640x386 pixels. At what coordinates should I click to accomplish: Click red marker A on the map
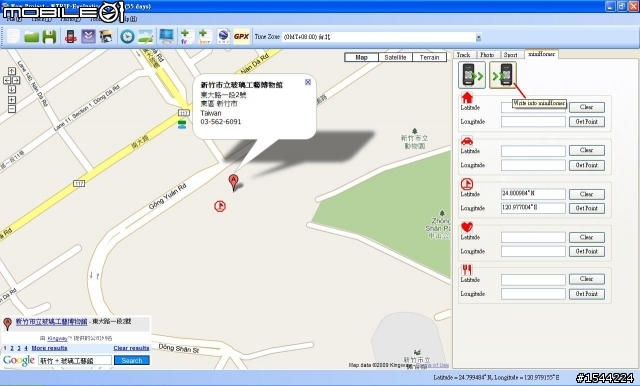(233, 182)
